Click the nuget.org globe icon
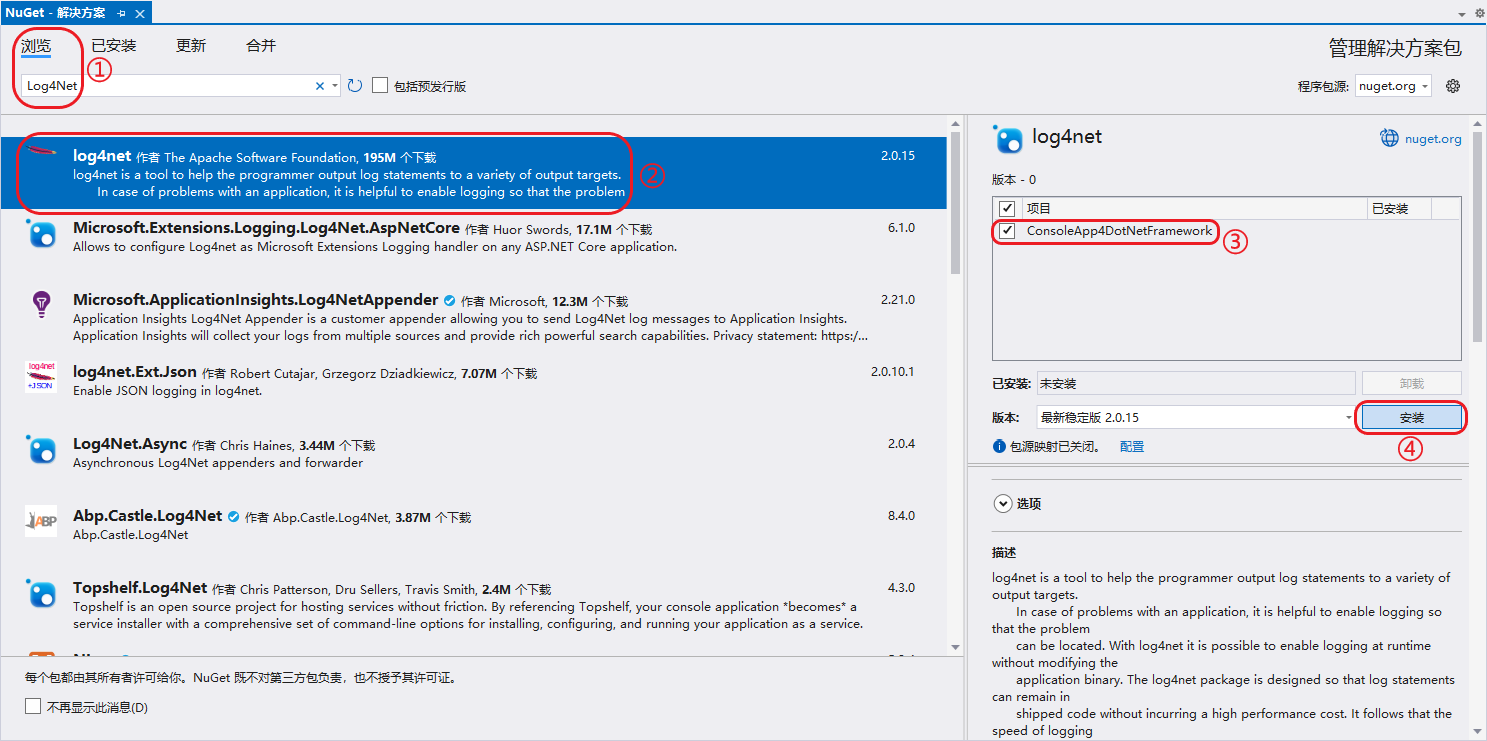Screen dimensions: 1487x741 pos(1389,138)
